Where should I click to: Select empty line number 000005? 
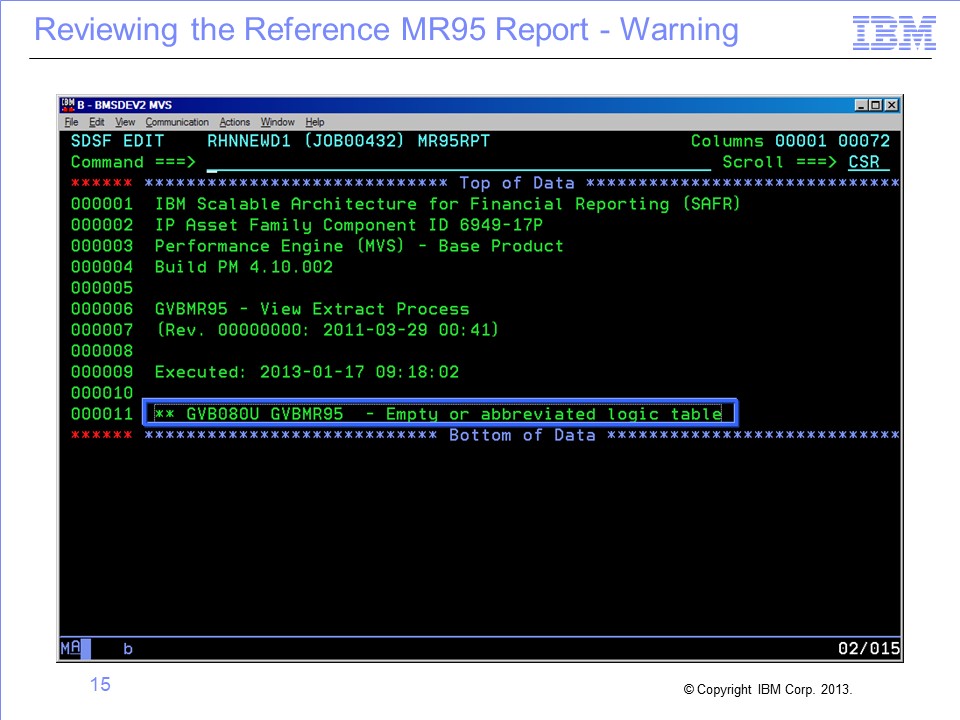click(x=102, y=288)
